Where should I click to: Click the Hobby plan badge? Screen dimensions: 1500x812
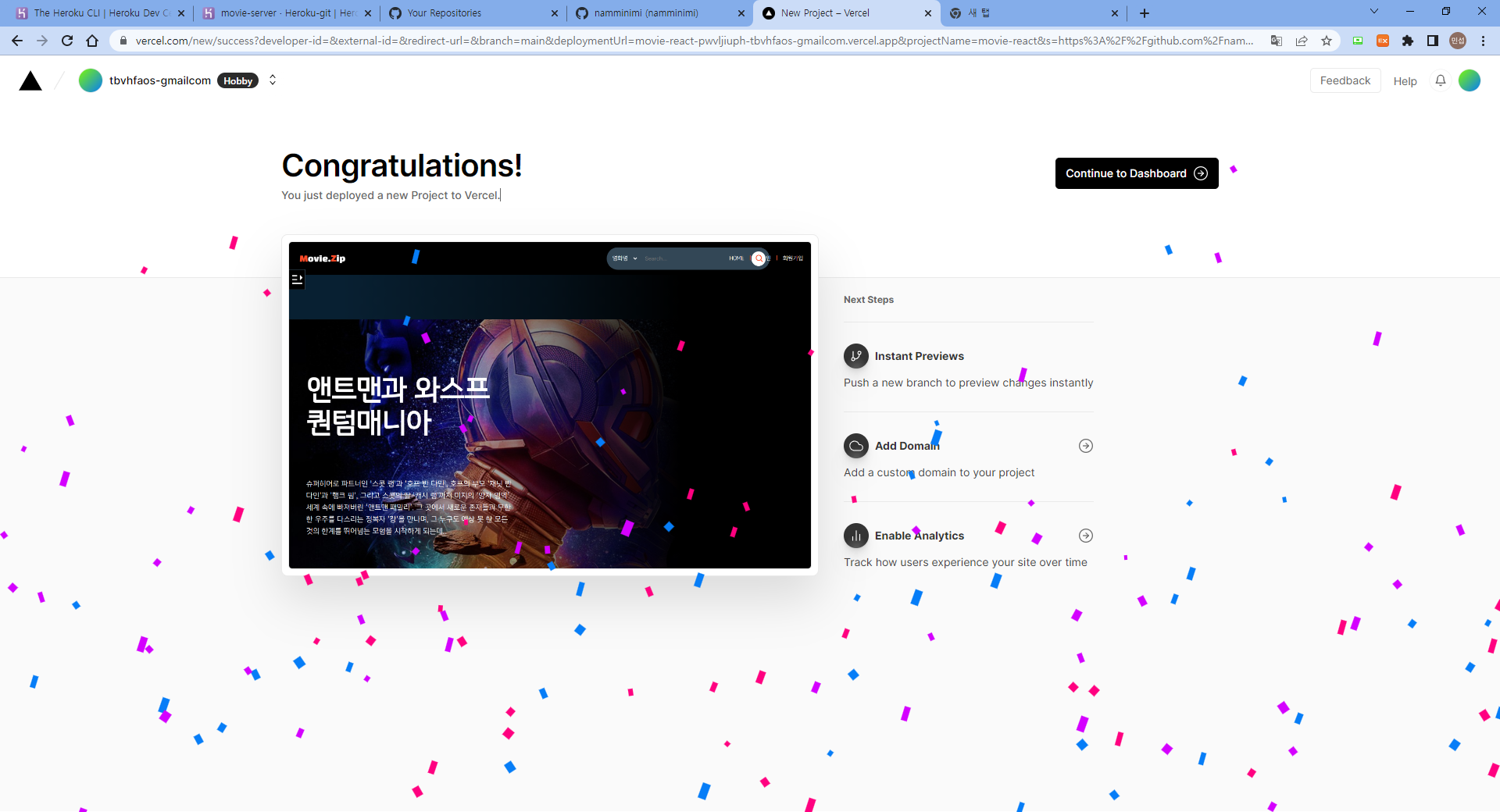237,80
